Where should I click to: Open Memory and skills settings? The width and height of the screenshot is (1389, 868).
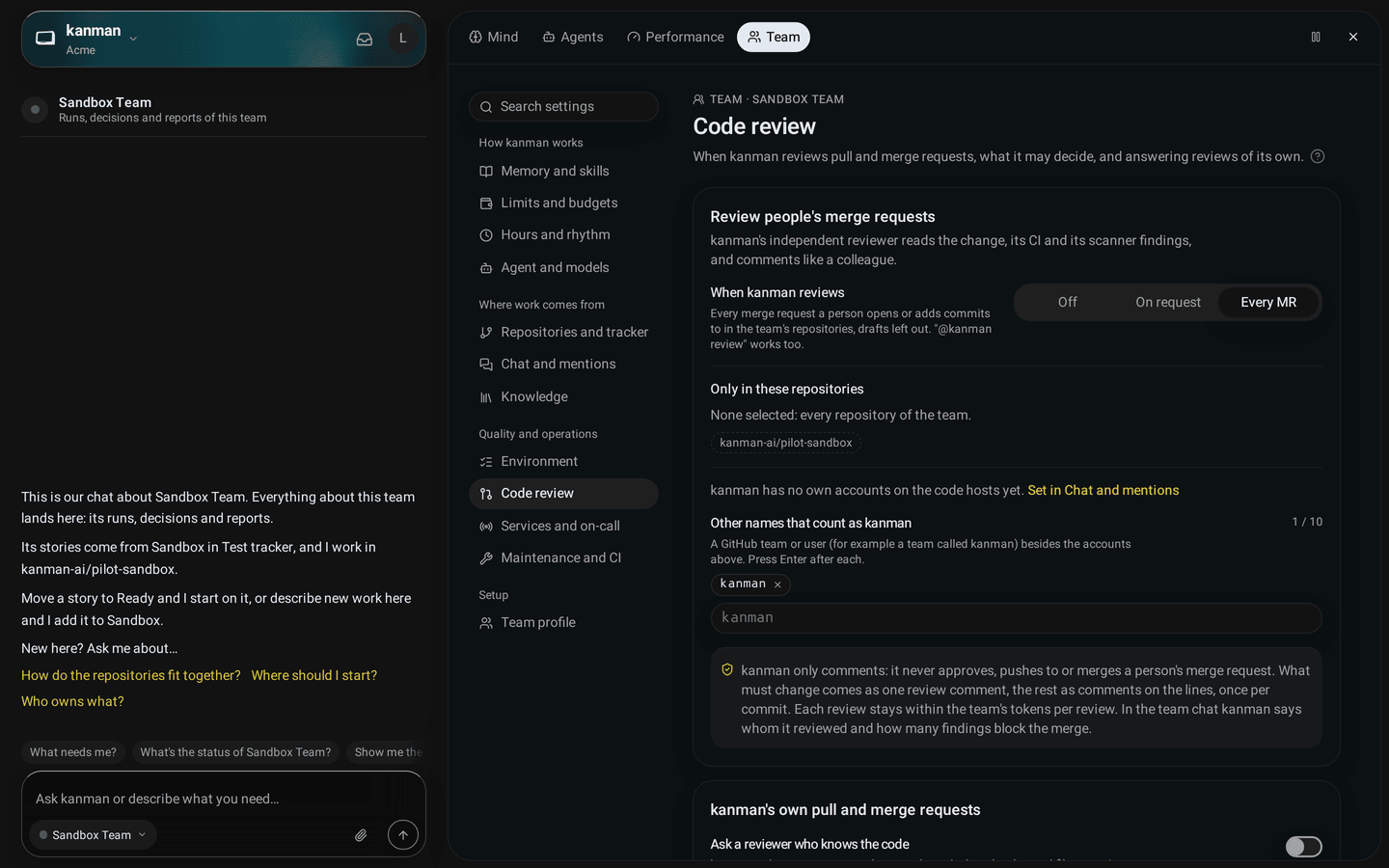563,171
